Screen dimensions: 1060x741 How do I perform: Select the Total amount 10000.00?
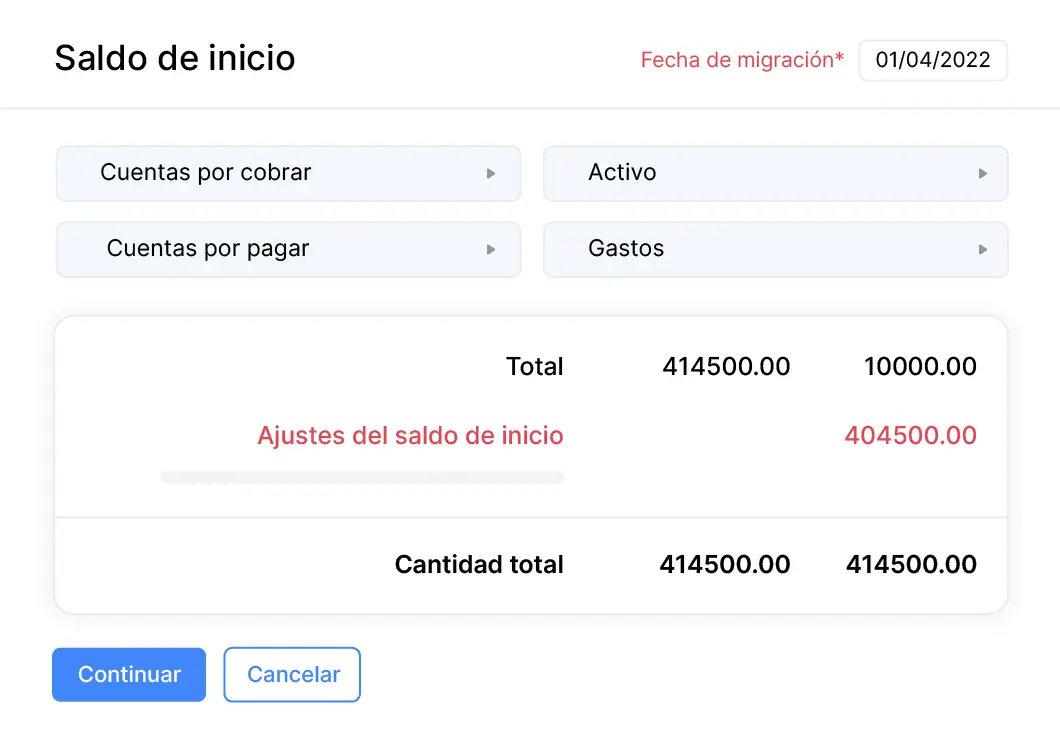[x=920, y=367]
